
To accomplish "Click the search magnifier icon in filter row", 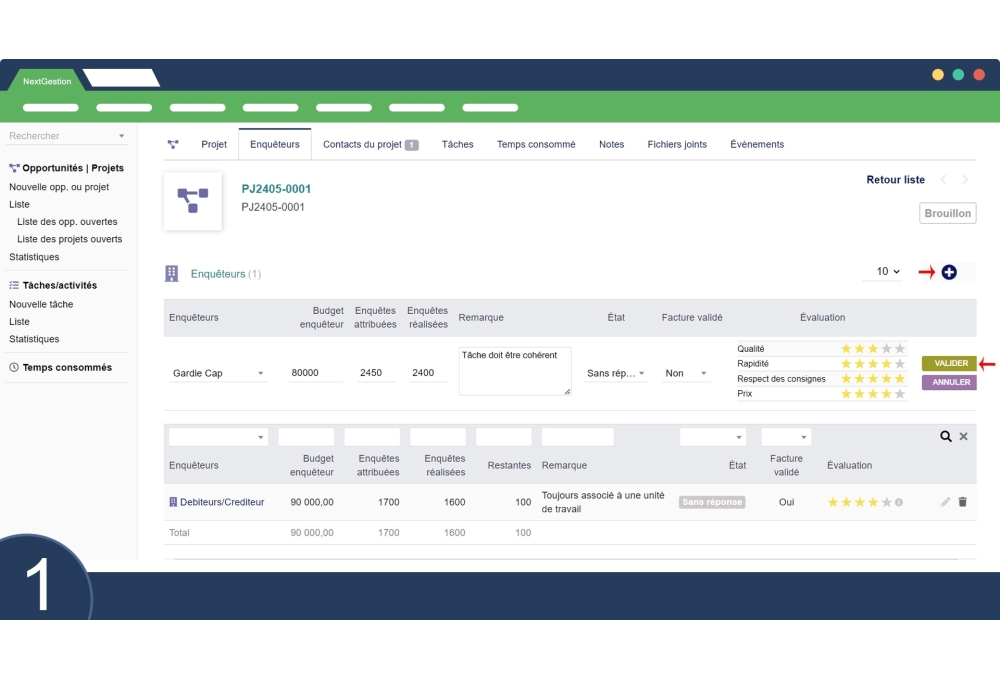I will coord(946,437).
